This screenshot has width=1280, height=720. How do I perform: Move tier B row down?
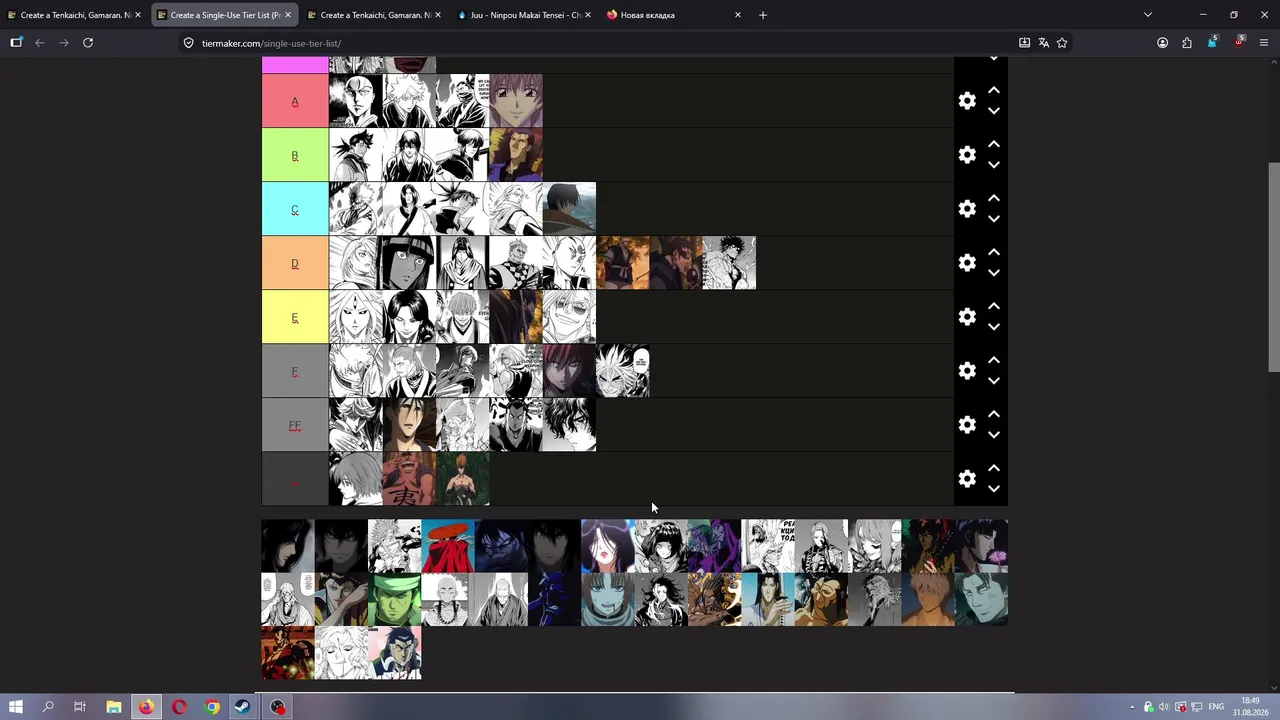click(x=994, y=165)
